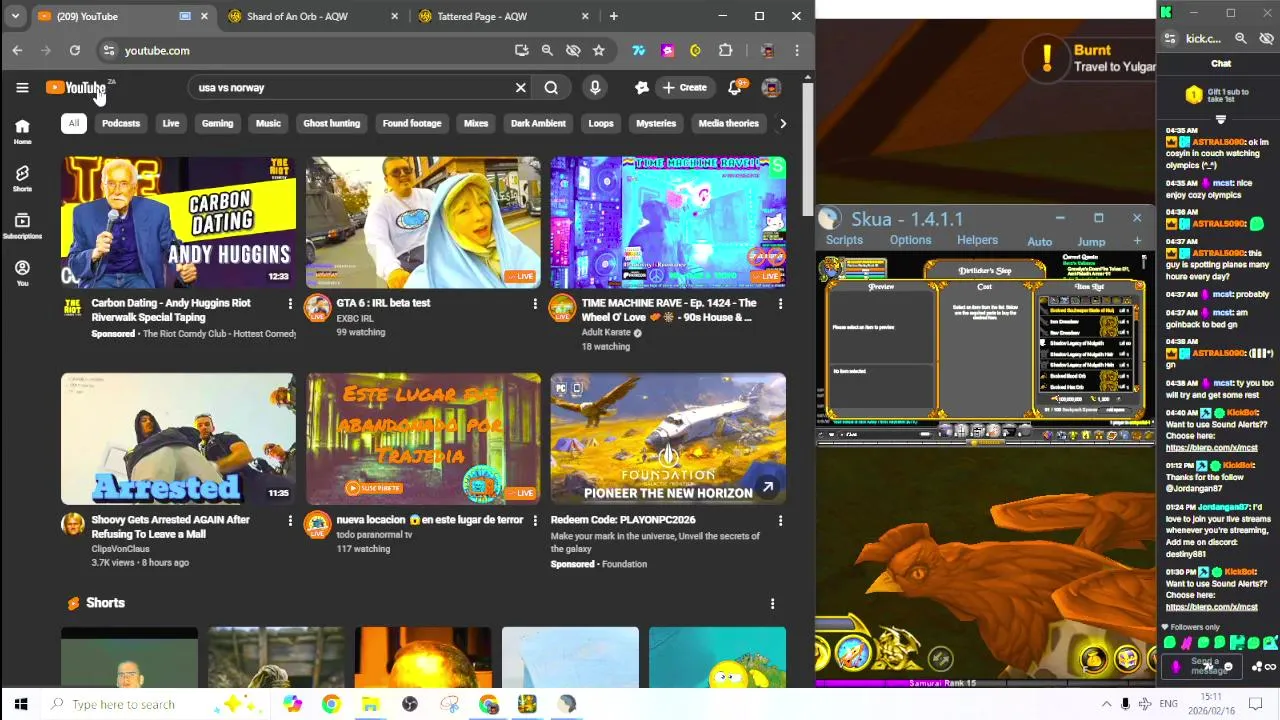Open the Shorts section options menu

click(x=772, y=603)
